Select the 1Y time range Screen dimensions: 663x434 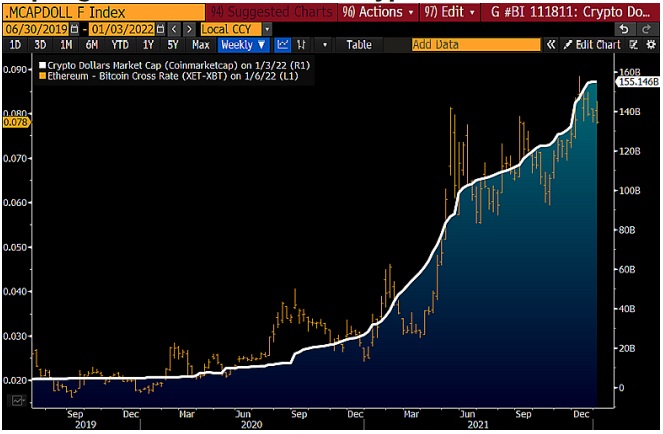coord(148,45)
